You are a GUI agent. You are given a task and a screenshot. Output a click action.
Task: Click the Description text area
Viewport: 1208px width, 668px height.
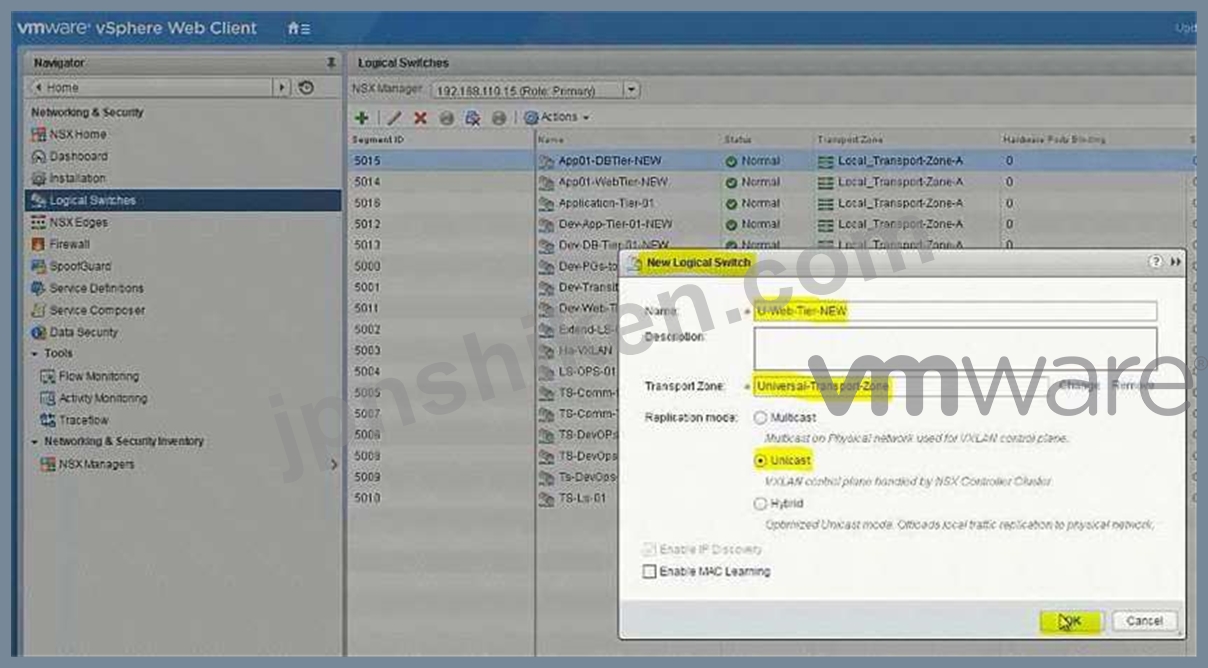coord(955,349)
